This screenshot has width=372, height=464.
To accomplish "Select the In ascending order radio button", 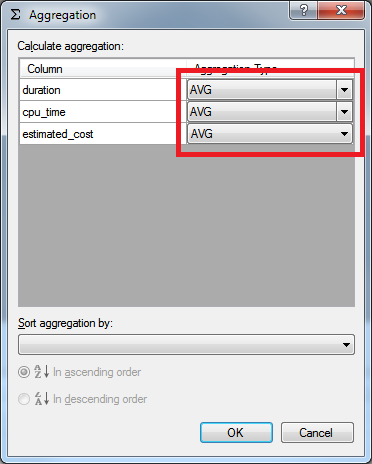I will point(24,372).
